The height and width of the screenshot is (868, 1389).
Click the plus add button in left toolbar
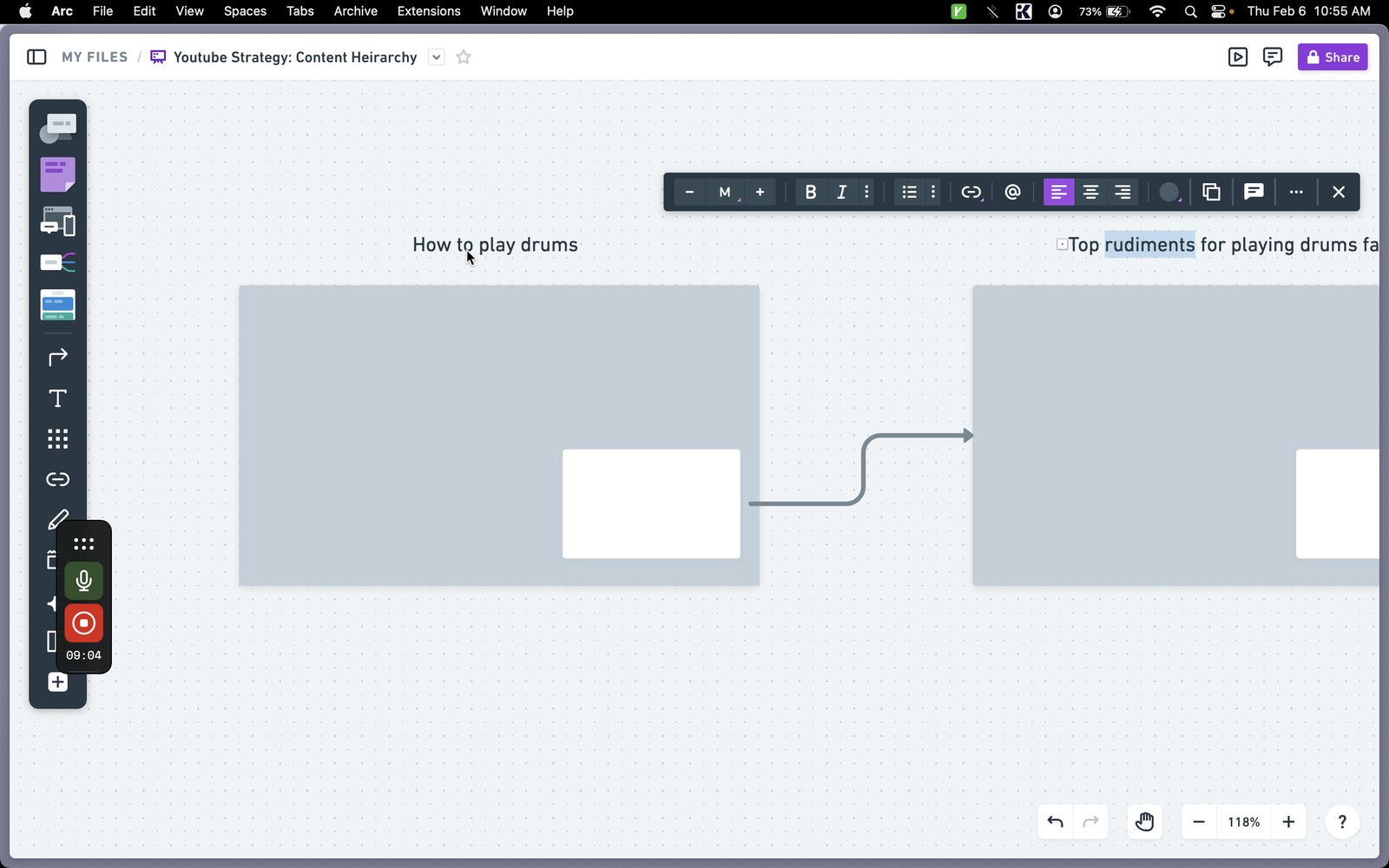coord(58,682)
